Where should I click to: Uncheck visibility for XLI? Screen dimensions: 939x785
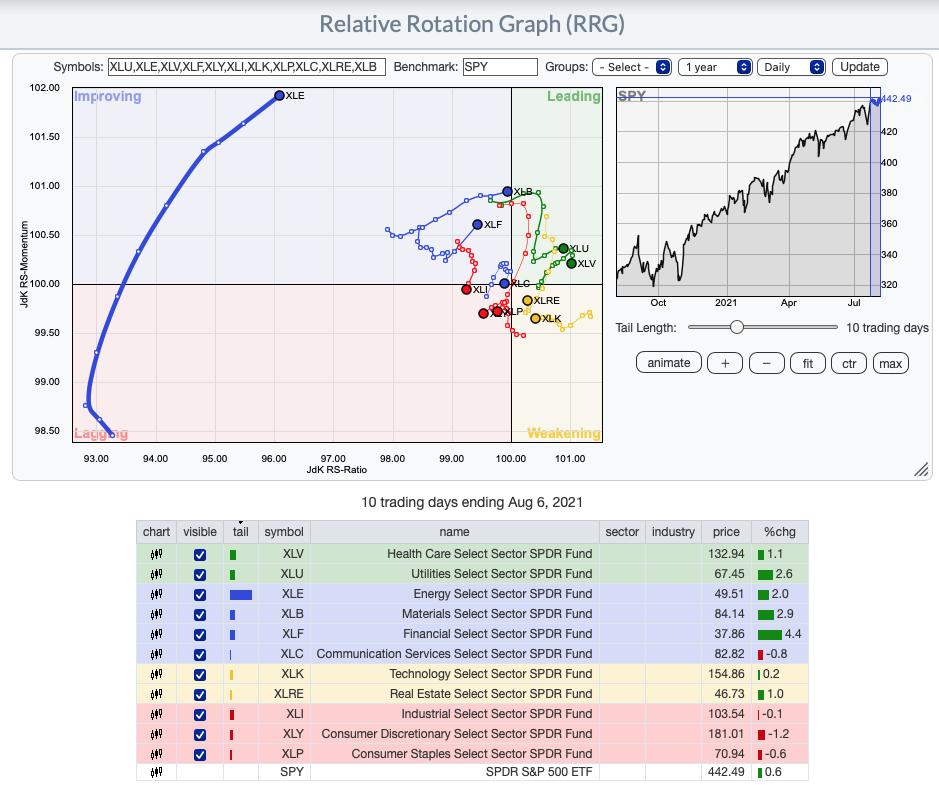point(200,715)
